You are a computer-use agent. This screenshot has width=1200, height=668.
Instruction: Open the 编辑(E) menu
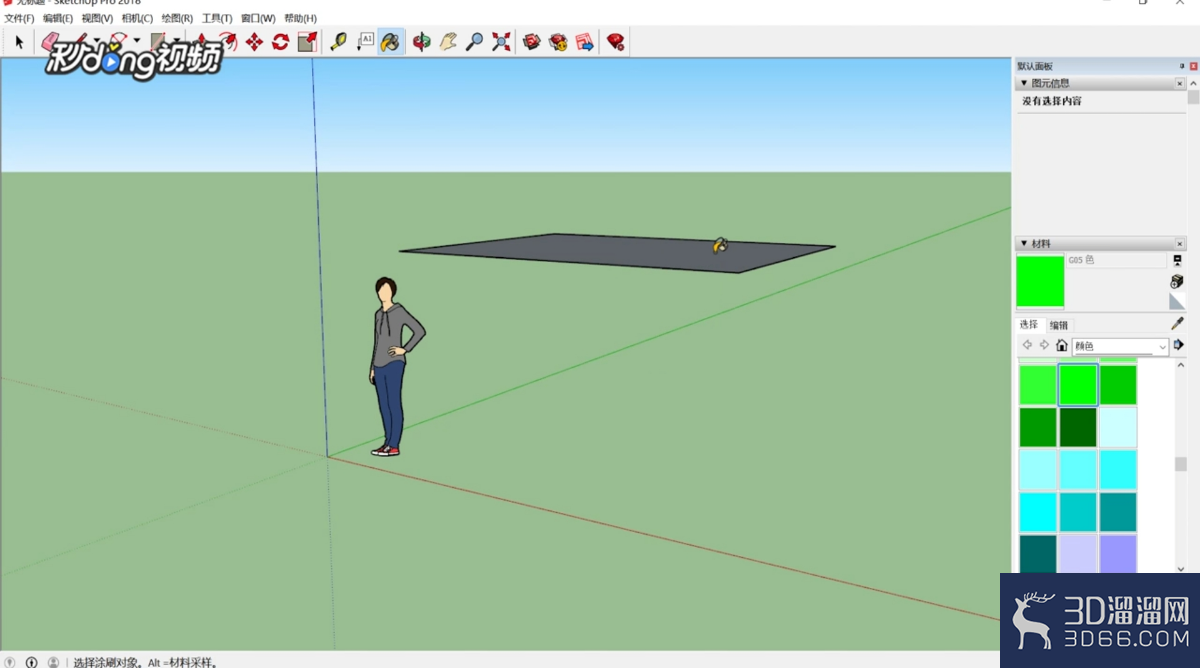(x=58, y=18)
